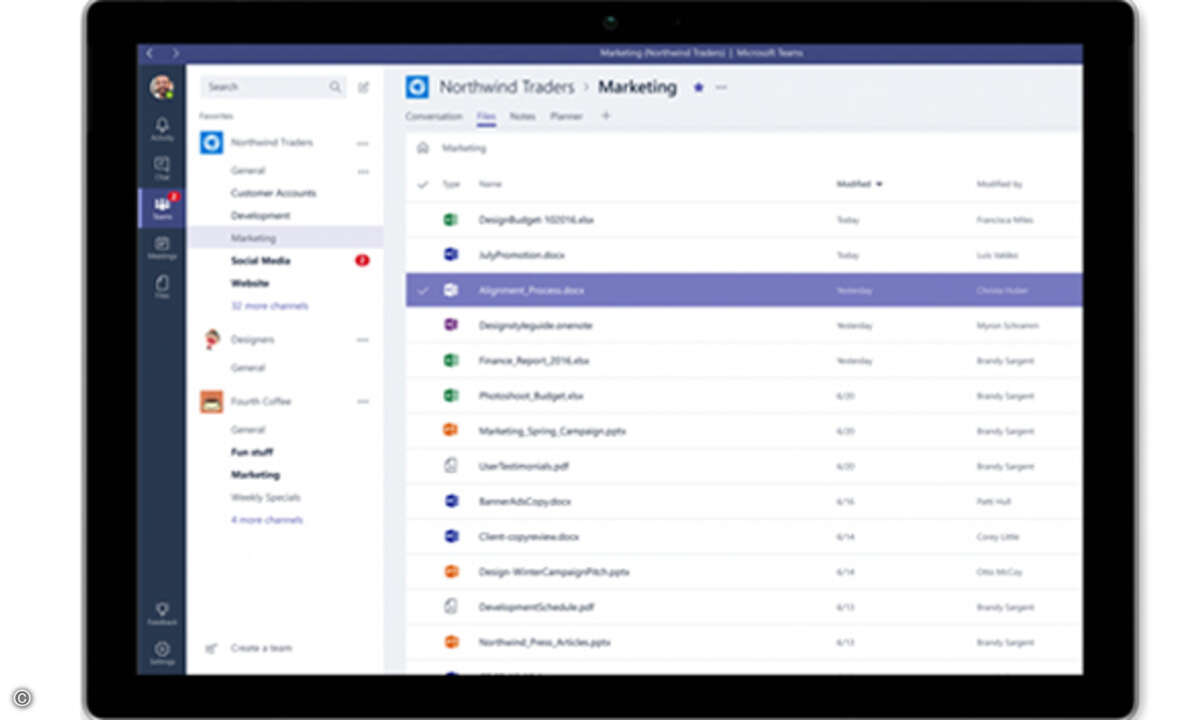The width and height of the screenshot is (1200, 720).
Task: Sort files by the Modified by column header
Action: [x=999, y=184]
